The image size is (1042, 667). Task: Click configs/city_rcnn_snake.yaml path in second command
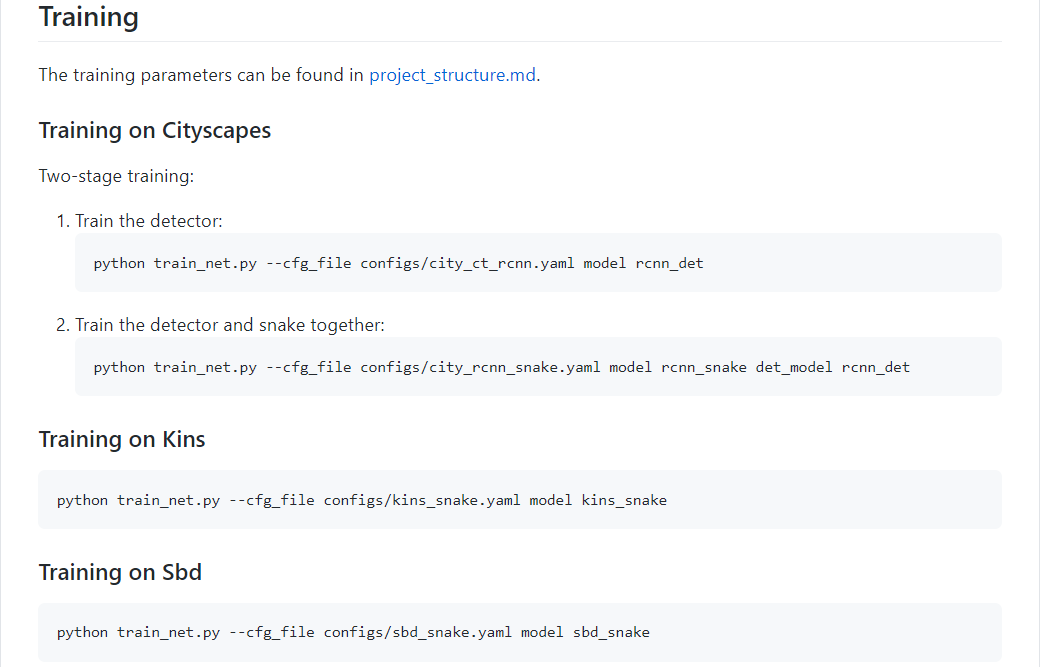(x=480, y=367)
